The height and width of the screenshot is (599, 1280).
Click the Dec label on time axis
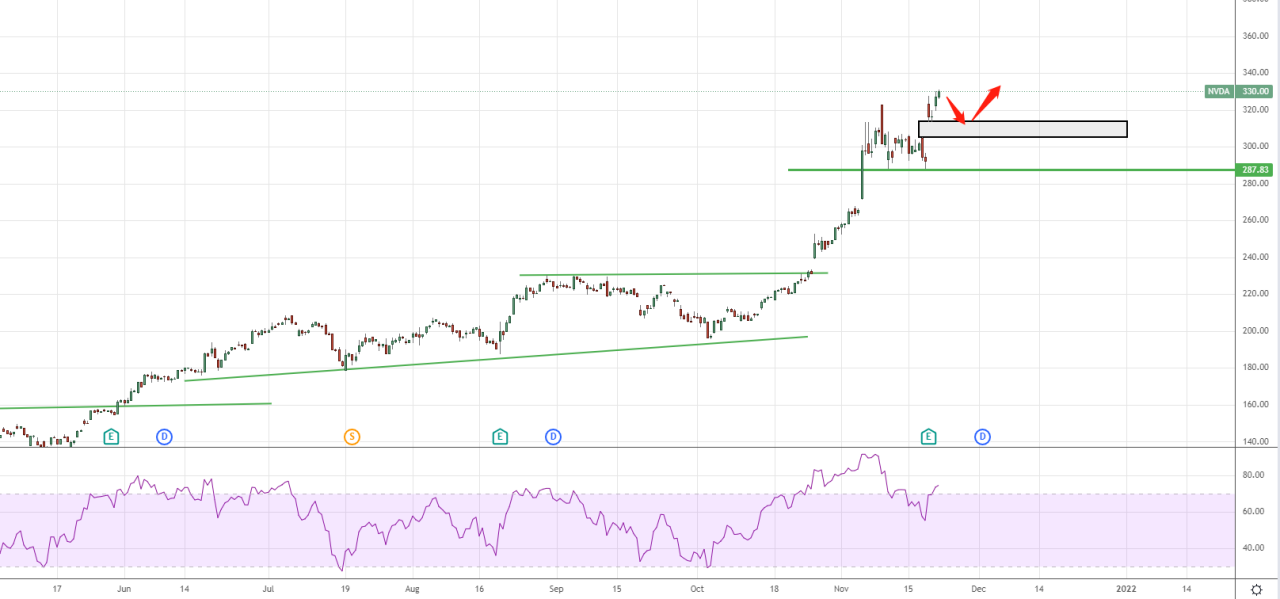coord(978,589)
